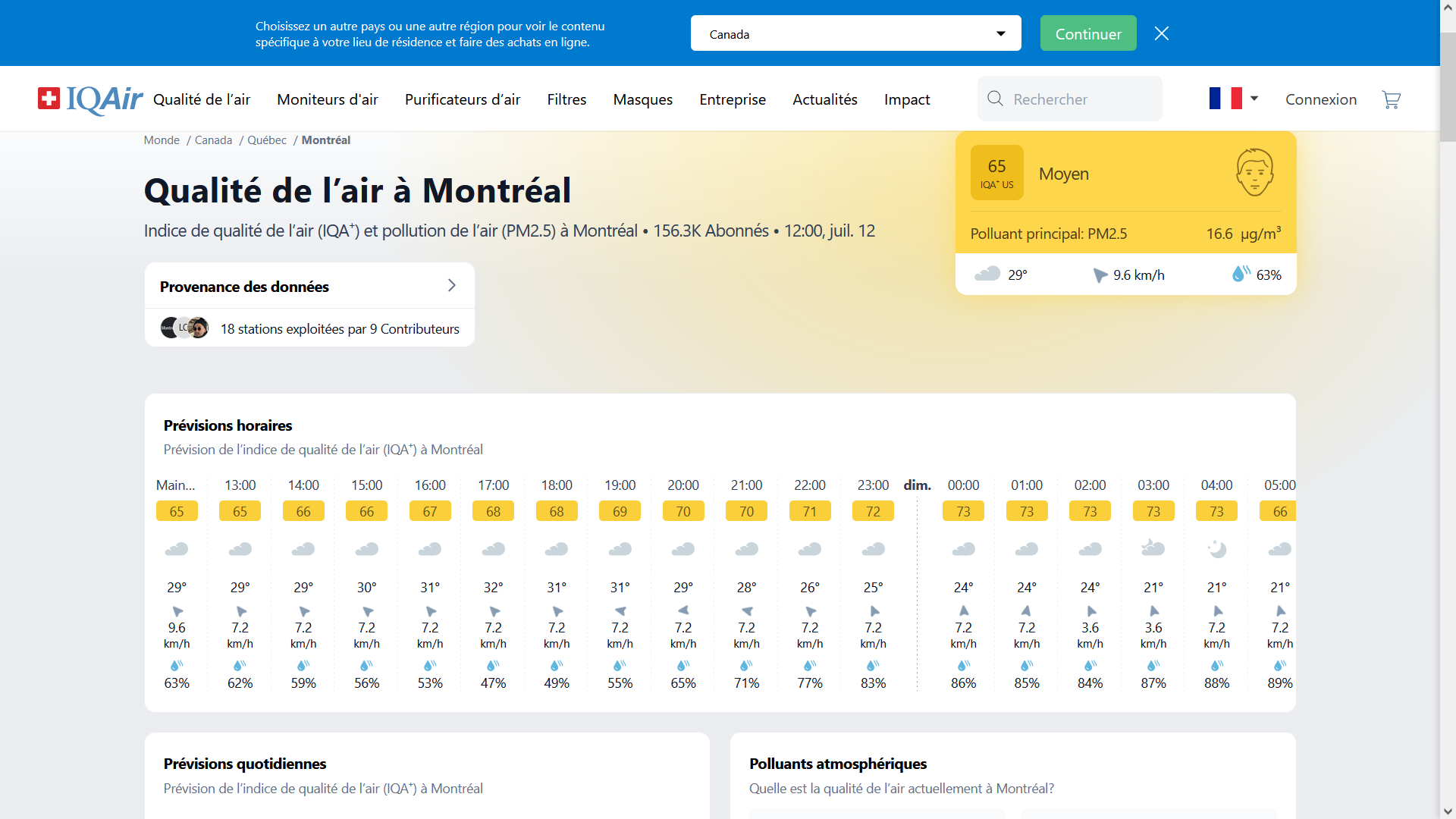Viewport: 1456px width, 819px height.
Task: Click the 23:00 AQI 72 badge
Action: point(873,511)
